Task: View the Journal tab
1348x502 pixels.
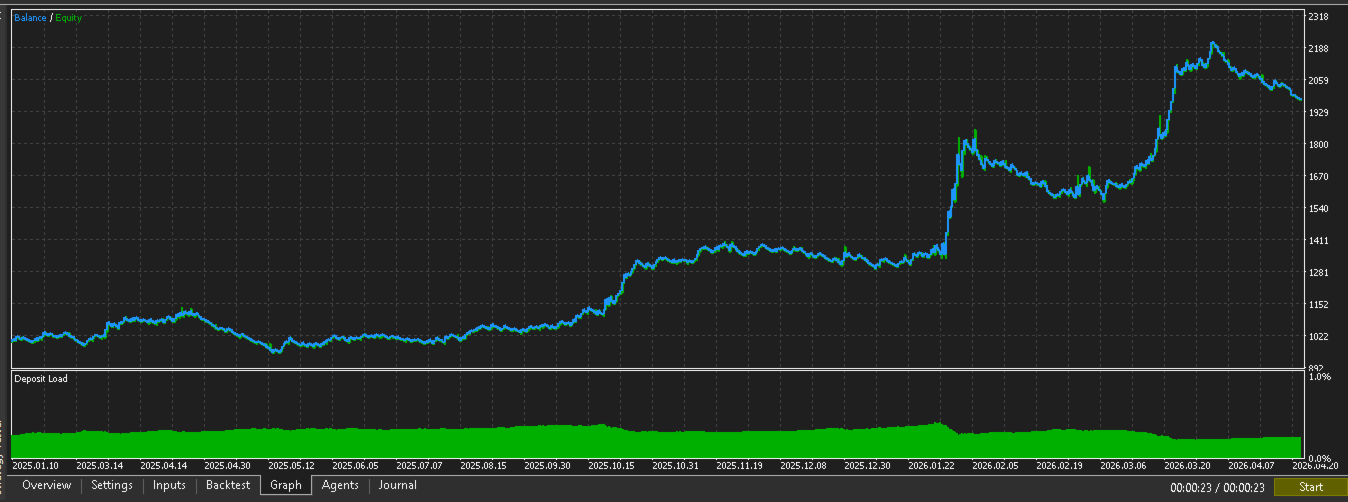Action: tap(398, 485)
